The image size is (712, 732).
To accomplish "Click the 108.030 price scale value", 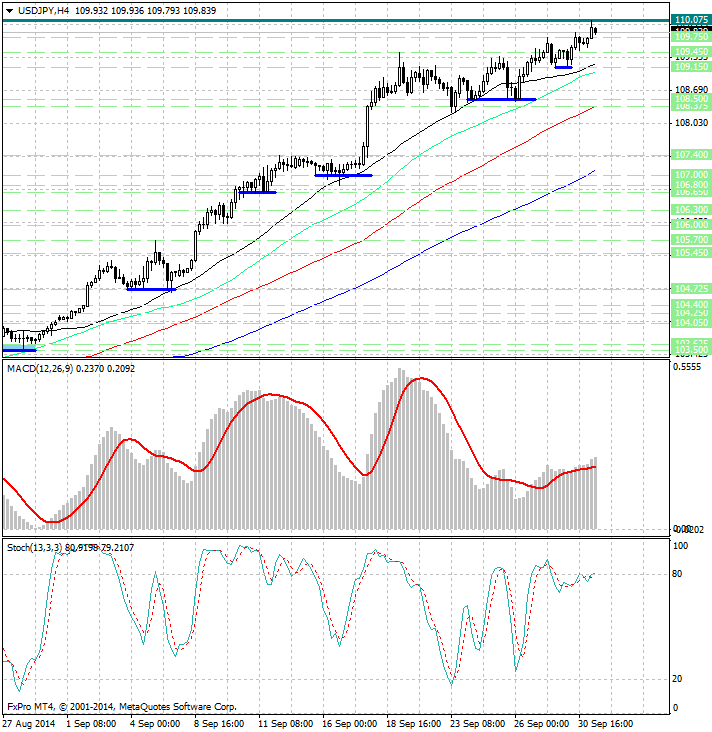I will [x=691, y=123].
